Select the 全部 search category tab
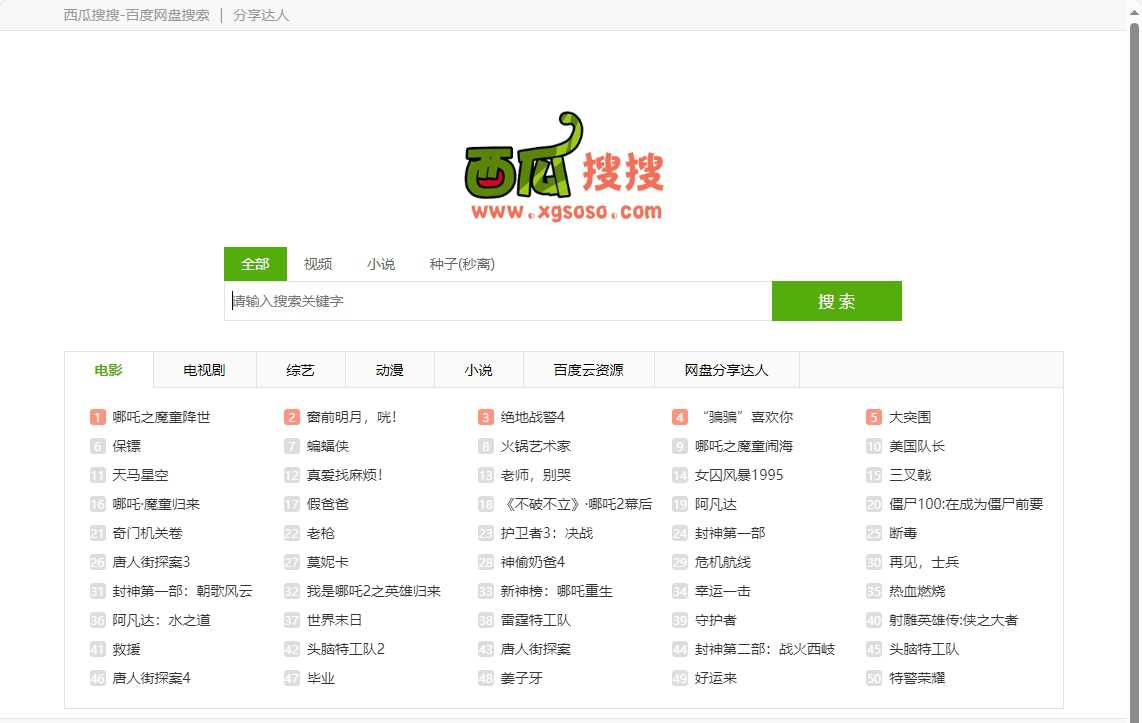Screen dimensions: 1142x723 click(x=255, y=264)
